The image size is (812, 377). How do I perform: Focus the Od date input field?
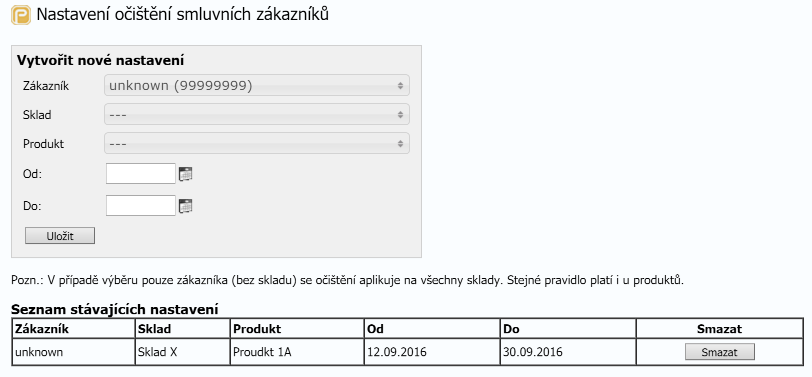[141, 173]
